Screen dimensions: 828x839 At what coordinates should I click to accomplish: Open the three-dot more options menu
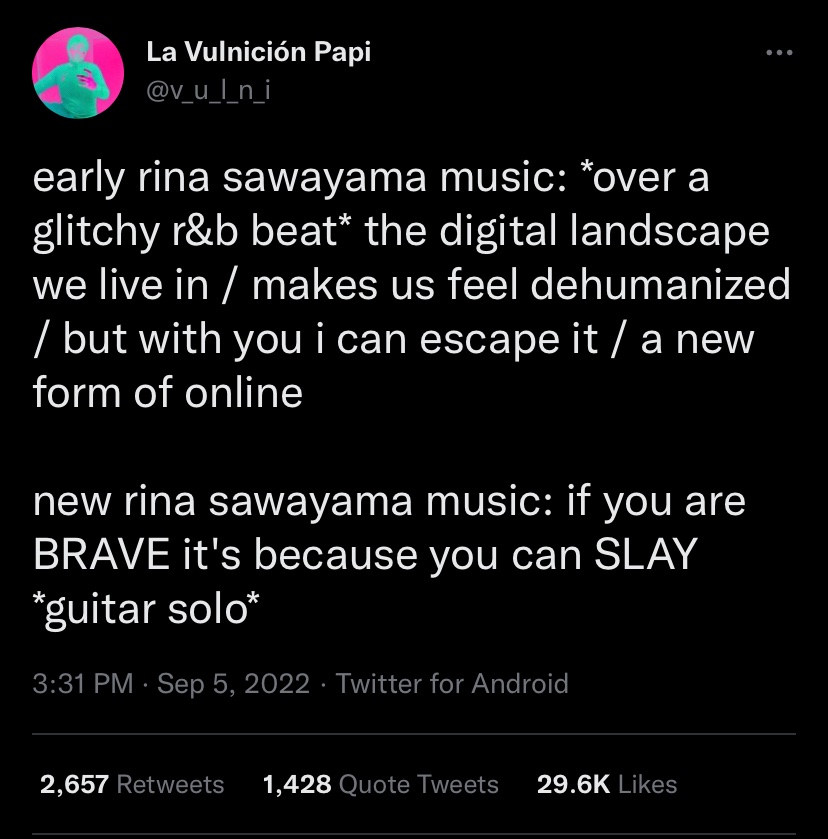point(779,52)
